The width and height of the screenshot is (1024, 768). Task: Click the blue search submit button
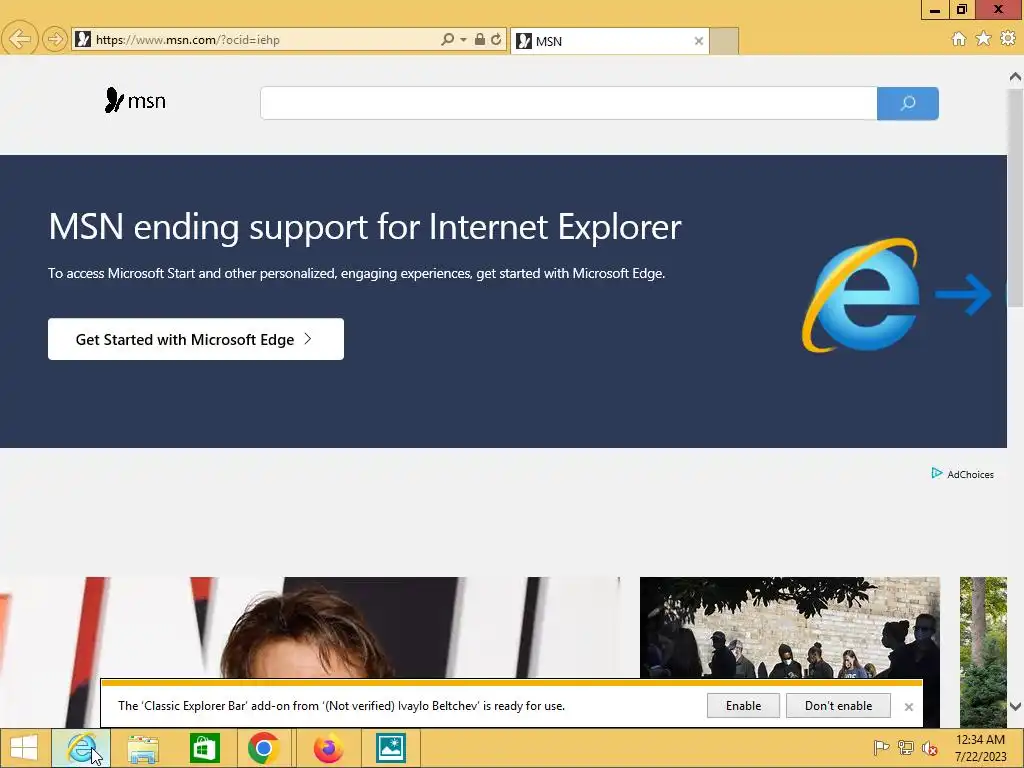click(x=908, y=103)
